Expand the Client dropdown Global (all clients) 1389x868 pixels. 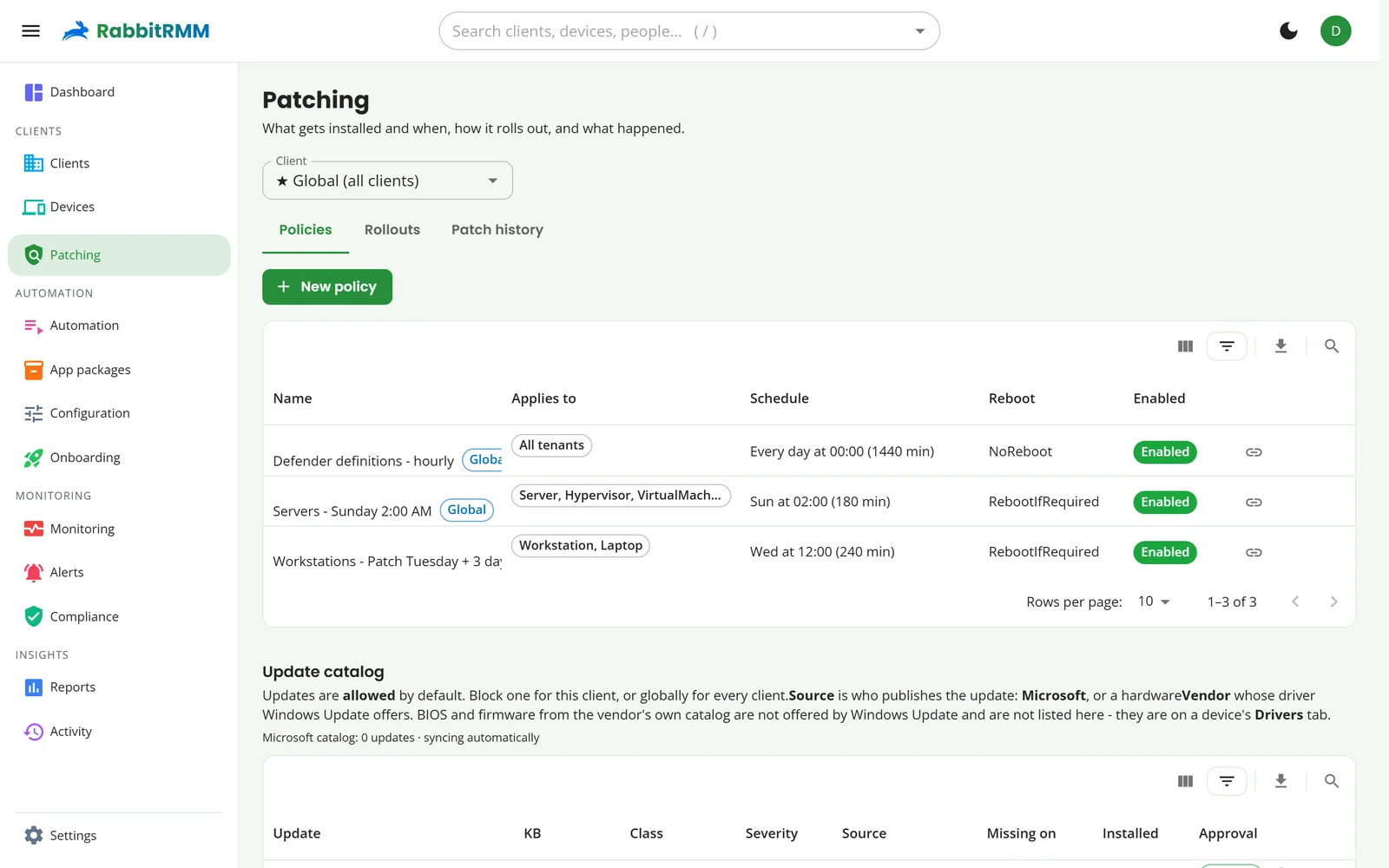(x=387, y=181)
